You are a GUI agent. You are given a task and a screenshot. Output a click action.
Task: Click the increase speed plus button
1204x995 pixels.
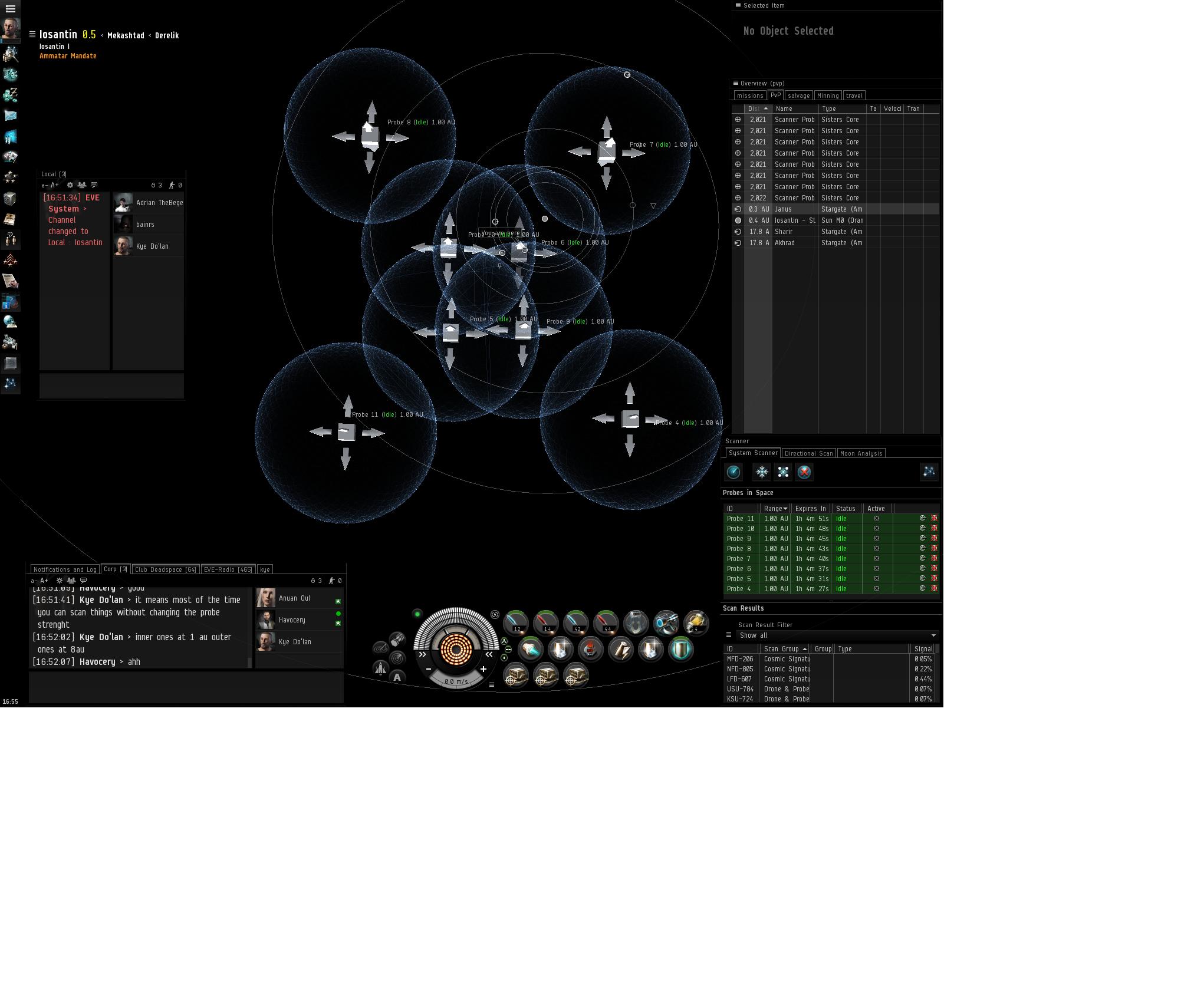coord(483,669)
